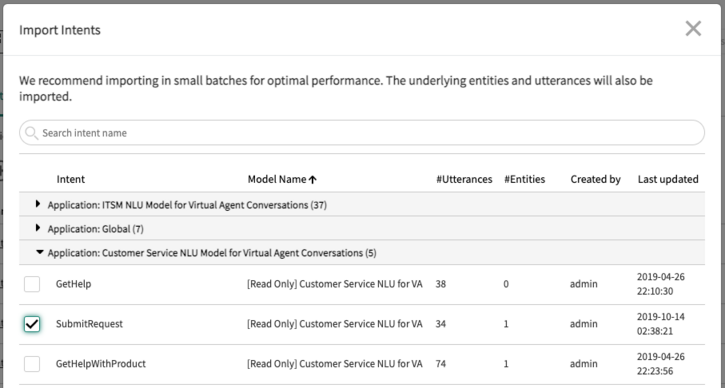Expand the ITSM NLU Model application group
Screen dimensions: 725x388
coord(38,204)
